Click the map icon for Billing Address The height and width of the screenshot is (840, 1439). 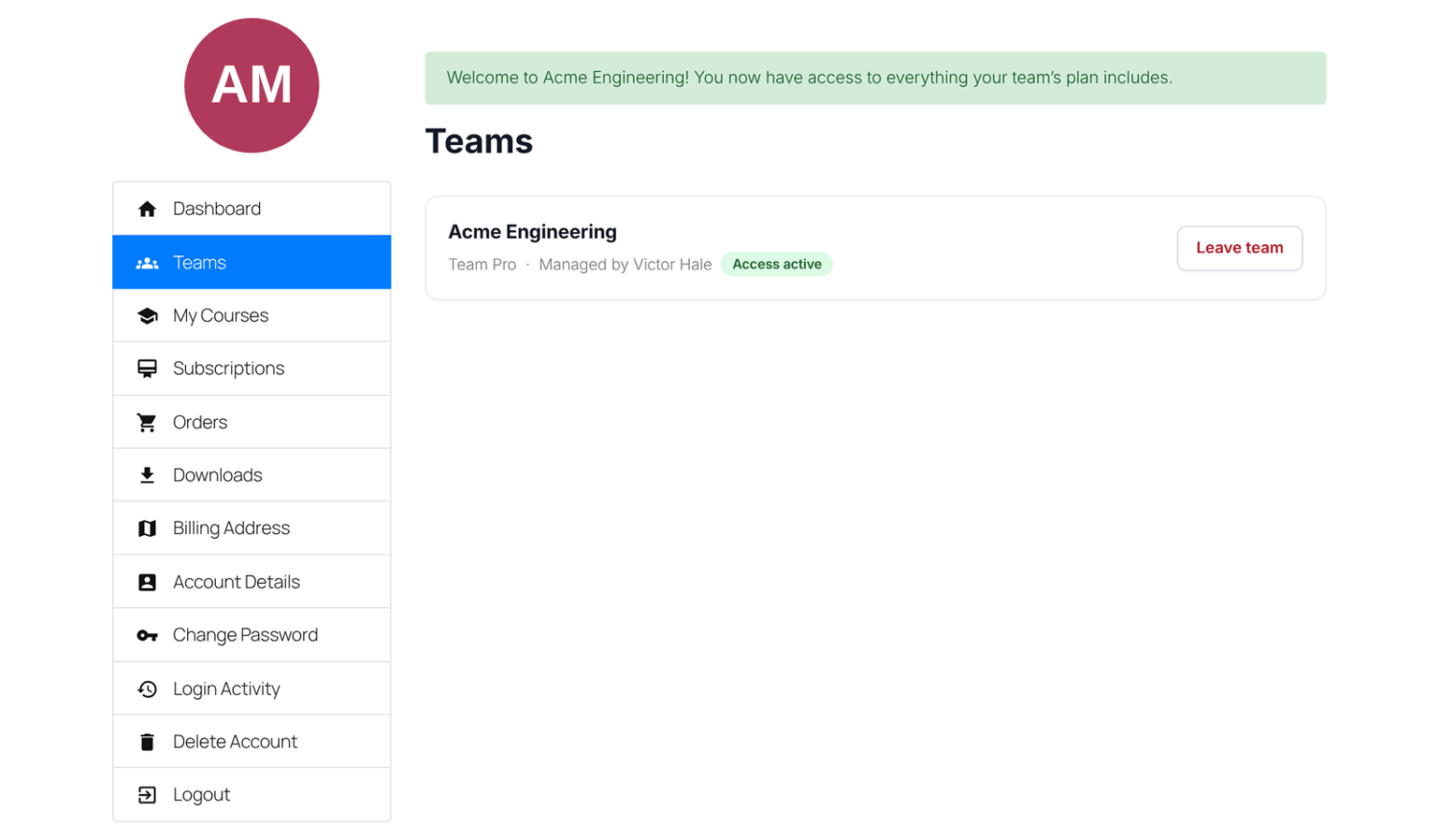click(147, 528)
